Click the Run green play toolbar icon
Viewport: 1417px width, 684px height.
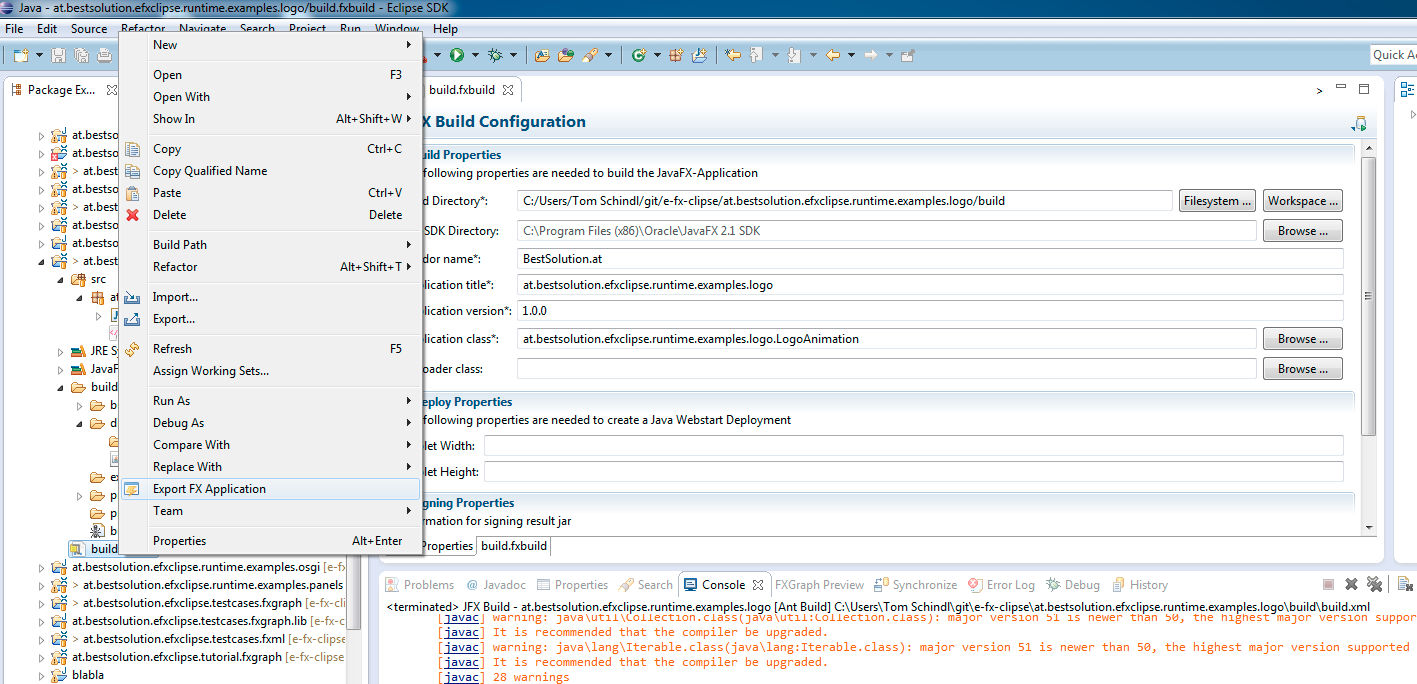pyautogui.click(x=457, y=55)
